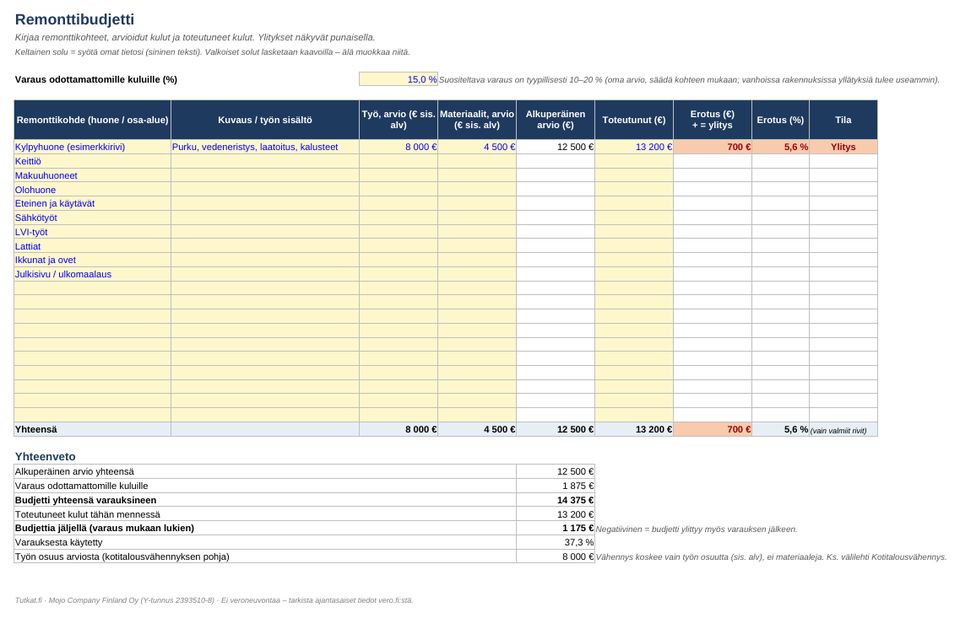Click the 'Työ, arvio (€ sis. alv)' header

399,119
